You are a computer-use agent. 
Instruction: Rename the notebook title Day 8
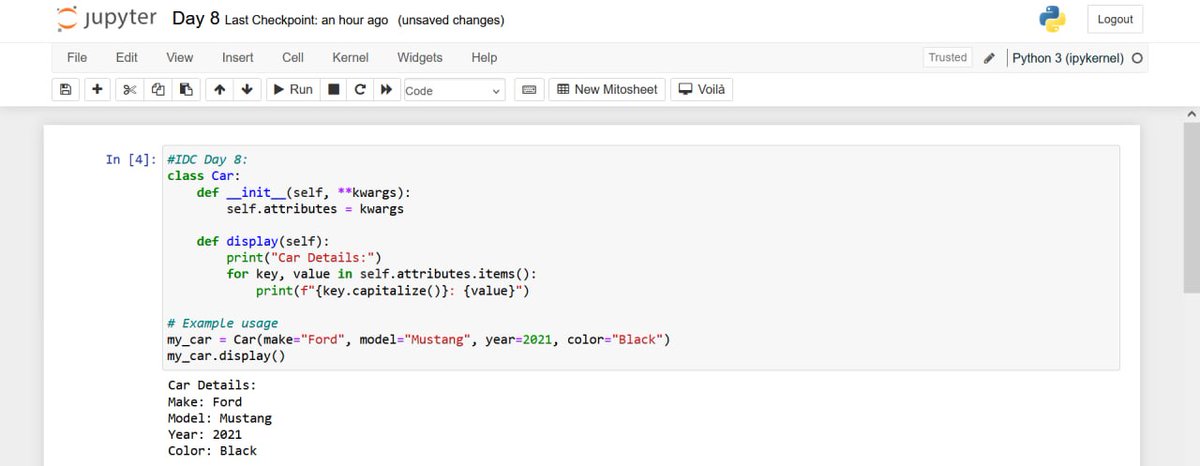coord(196,19)
